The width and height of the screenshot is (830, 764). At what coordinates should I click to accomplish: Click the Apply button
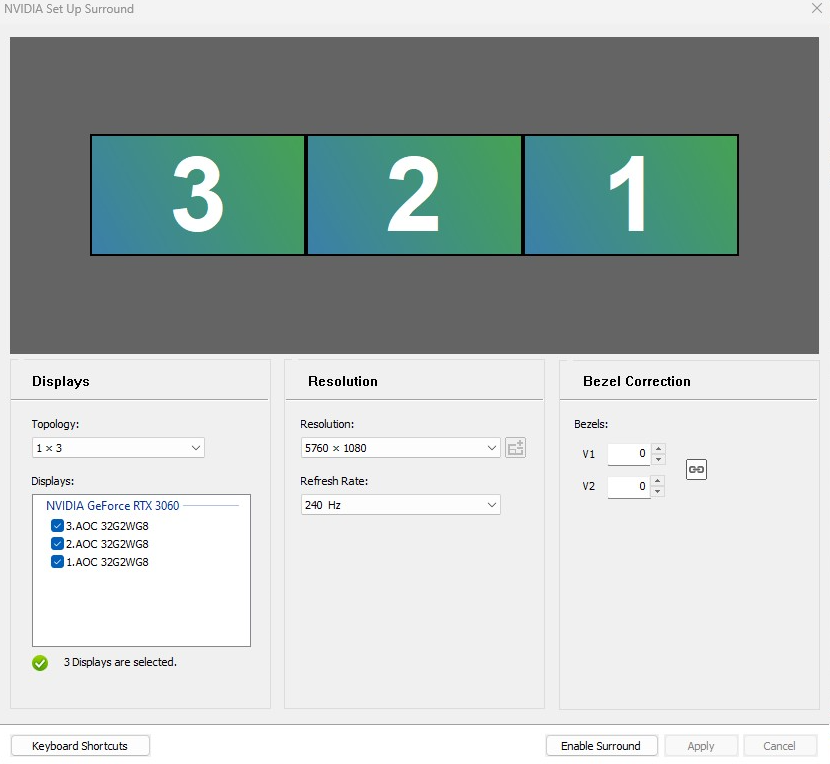(x=701, y=745)
